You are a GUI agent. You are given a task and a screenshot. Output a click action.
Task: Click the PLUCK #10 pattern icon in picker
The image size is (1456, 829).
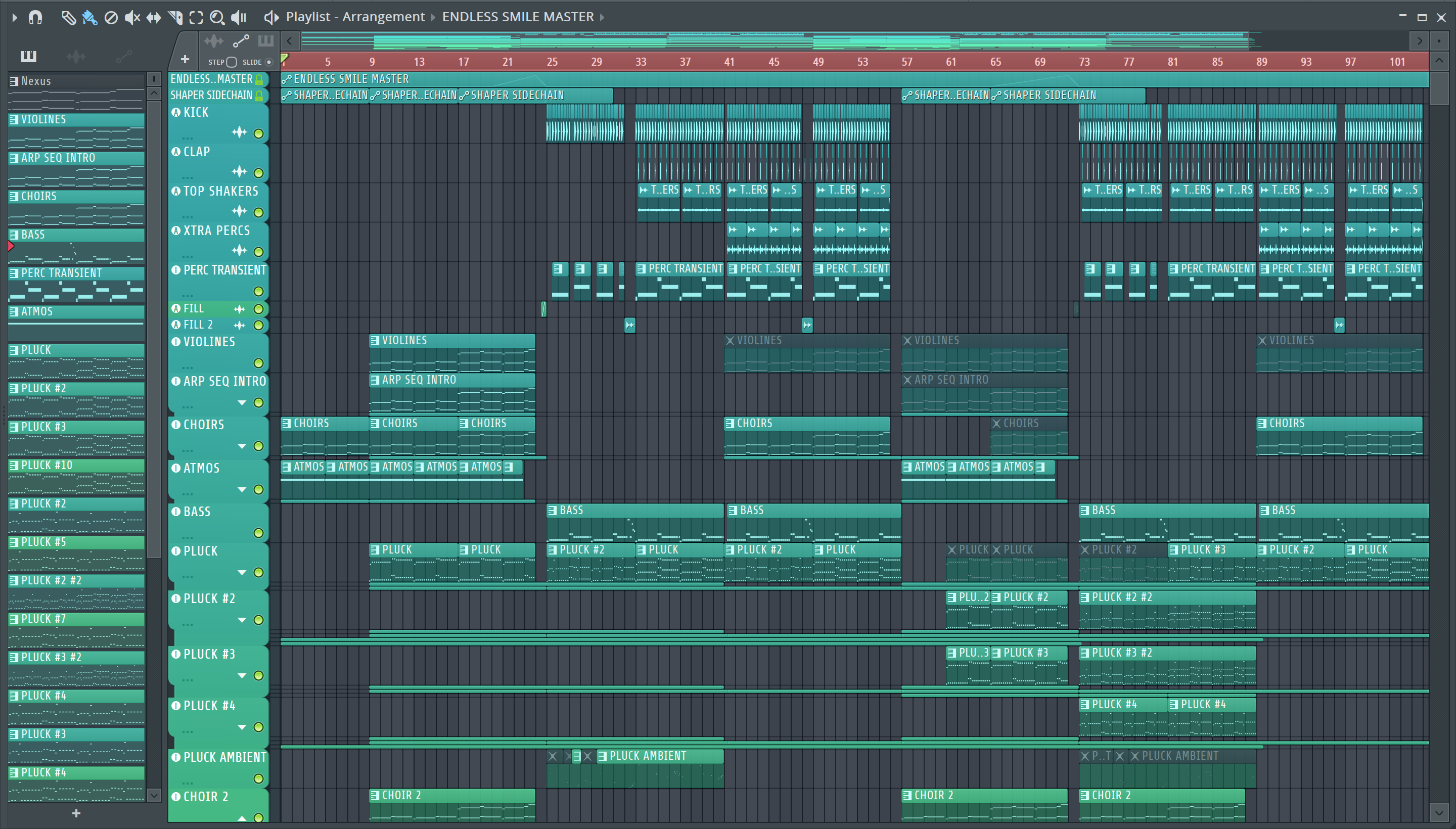(x=14, y=465)
